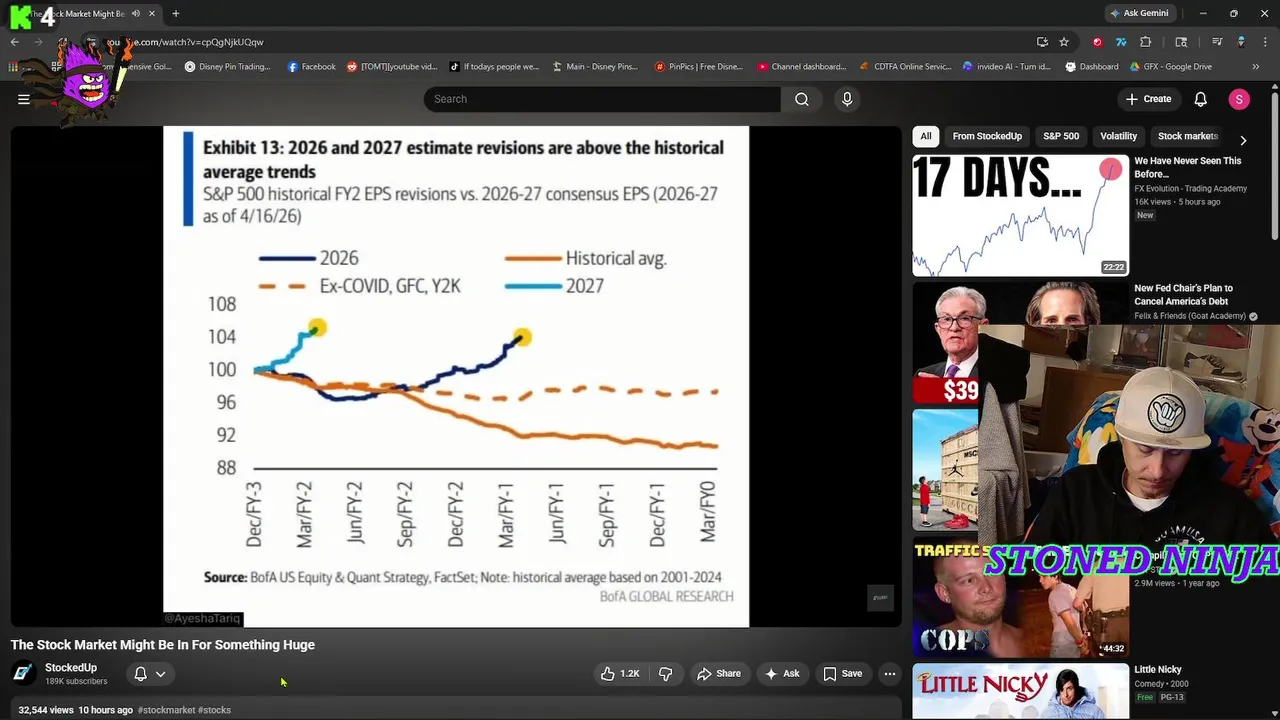Open the Create dropdown button
The height and width of the screenshot is (720, 1280).
click(1148, 99)
